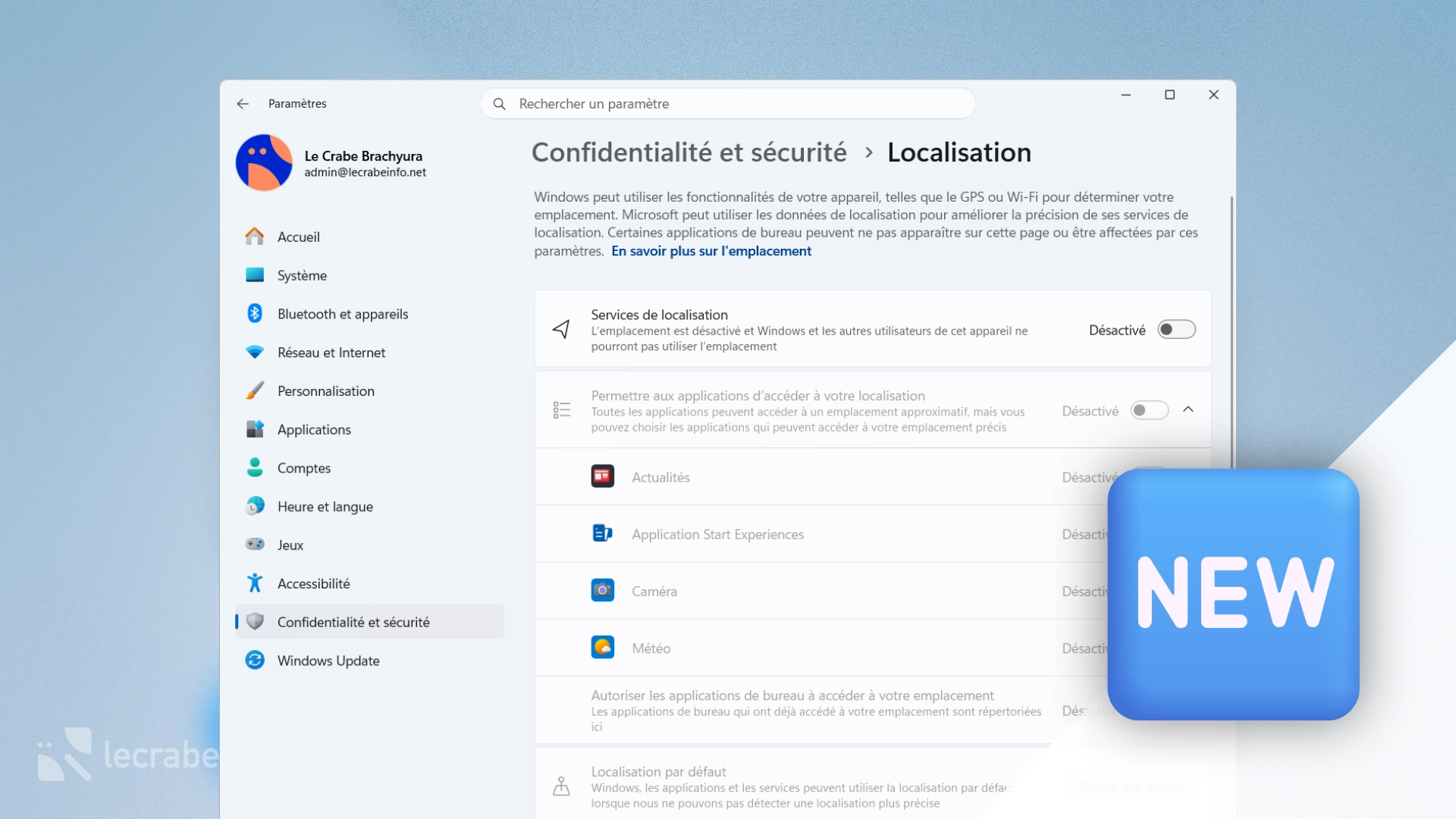Click the Windows Update sync icon
The width and height of the screenshot is (1456, 819).
click(255, 661)
